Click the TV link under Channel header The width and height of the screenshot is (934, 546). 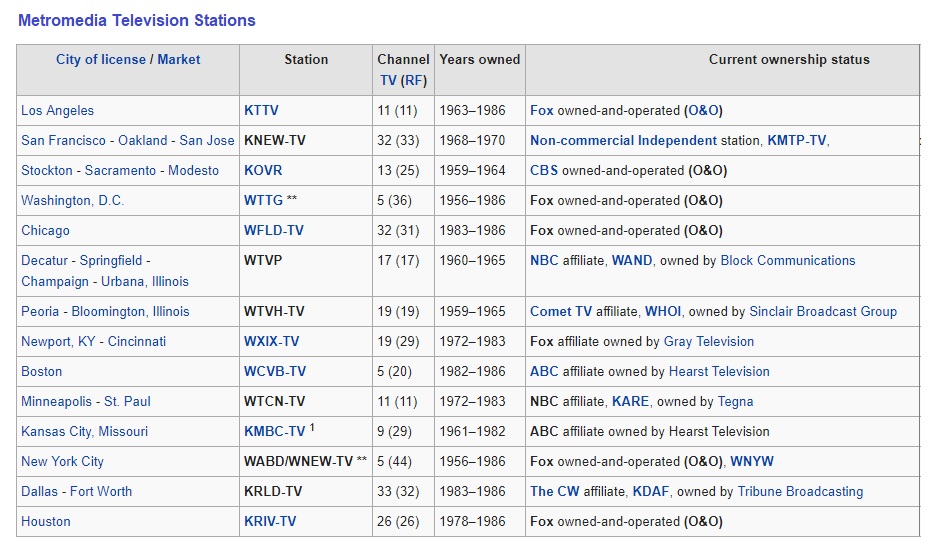pyautogui.click(x=388, y=80)
